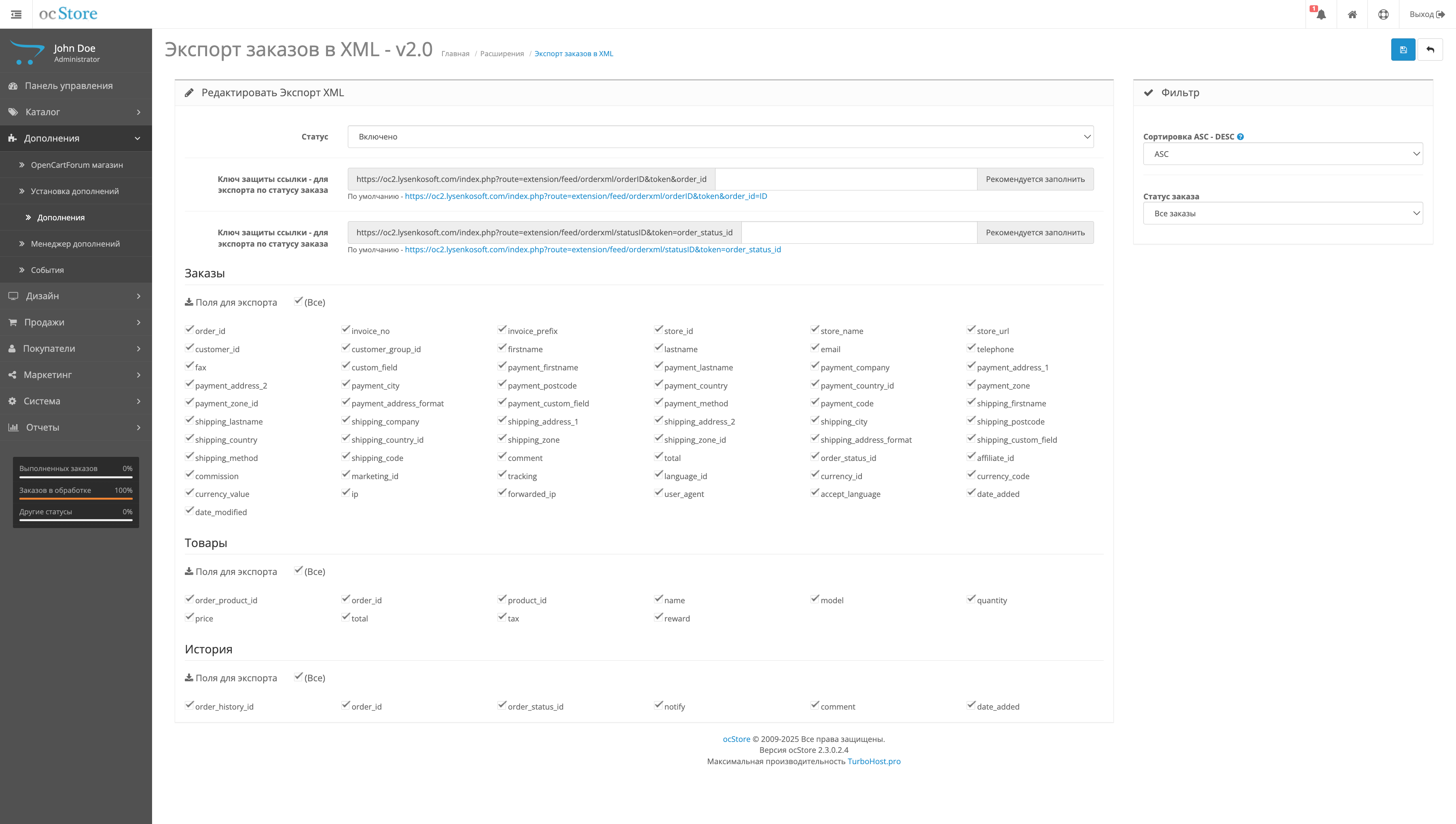The height and width of the screenshot is (824, 1456).
Task: Toggle the sidebar menu hamburger icon
Action: click(16, 14)
